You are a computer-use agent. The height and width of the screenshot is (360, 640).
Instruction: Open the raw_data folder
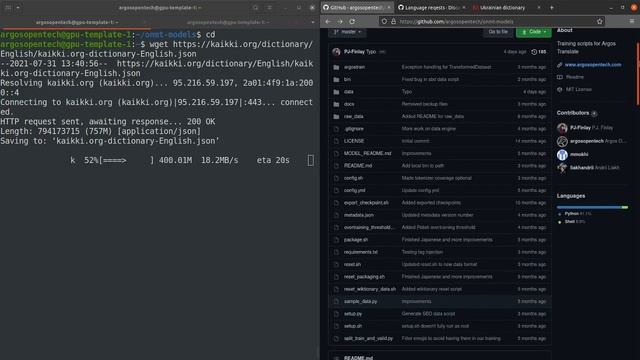[x=353, y=116]
